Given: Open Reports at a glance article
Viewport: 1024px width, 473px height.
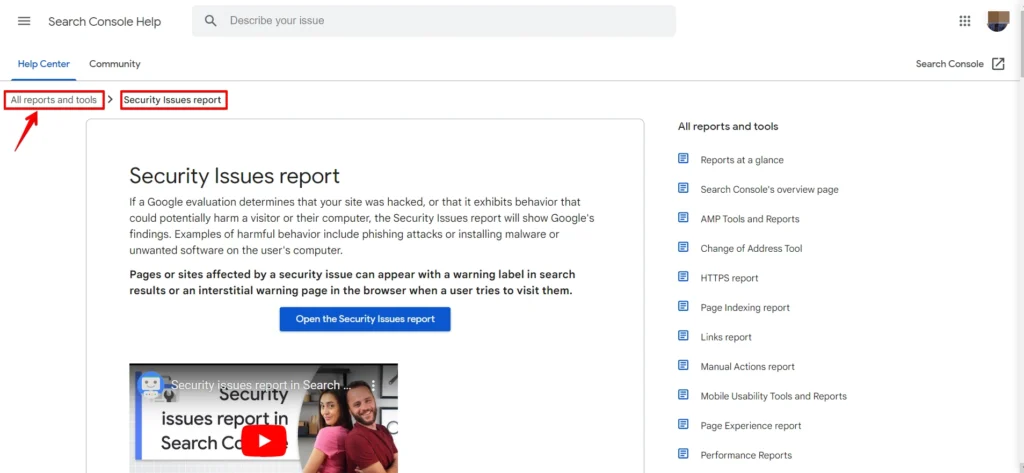Looking at the screenshot, I should 742,160.
